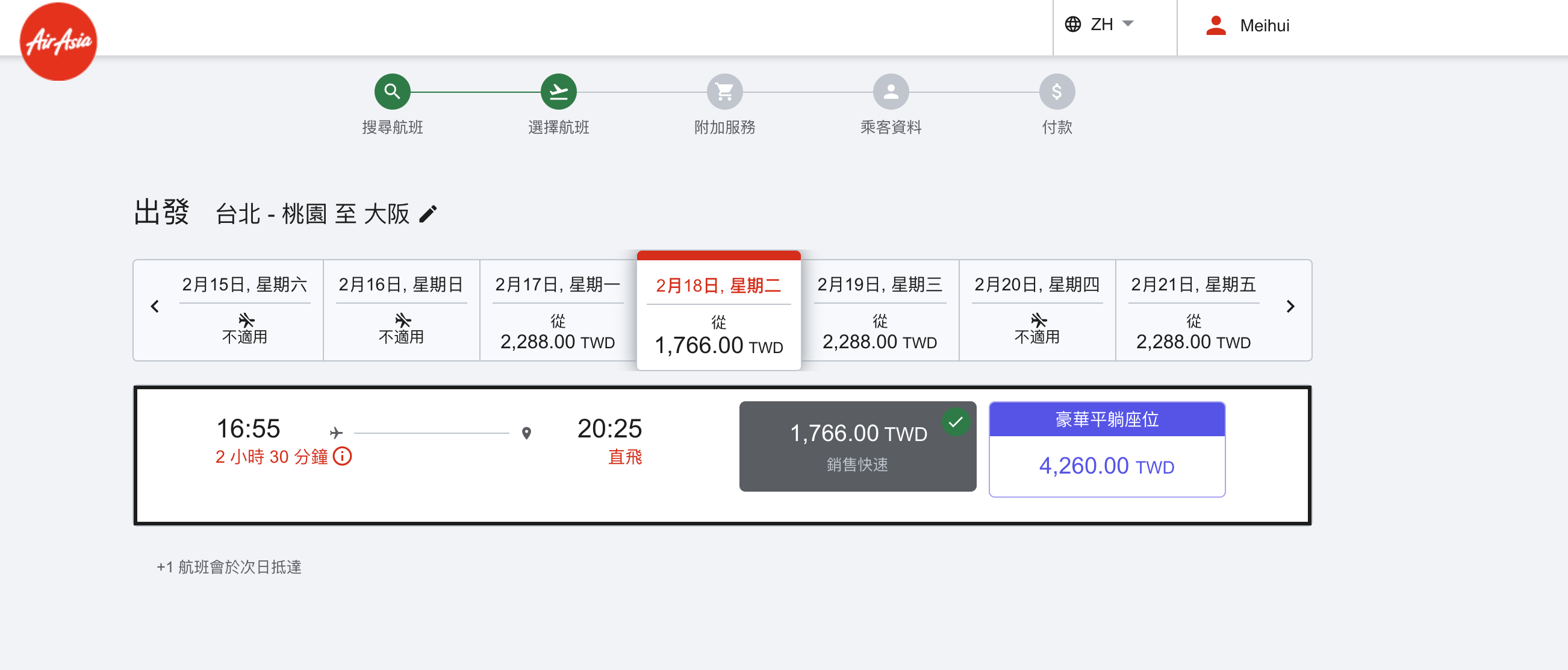Click the +1 航班會於次日抵達 note

229,567
